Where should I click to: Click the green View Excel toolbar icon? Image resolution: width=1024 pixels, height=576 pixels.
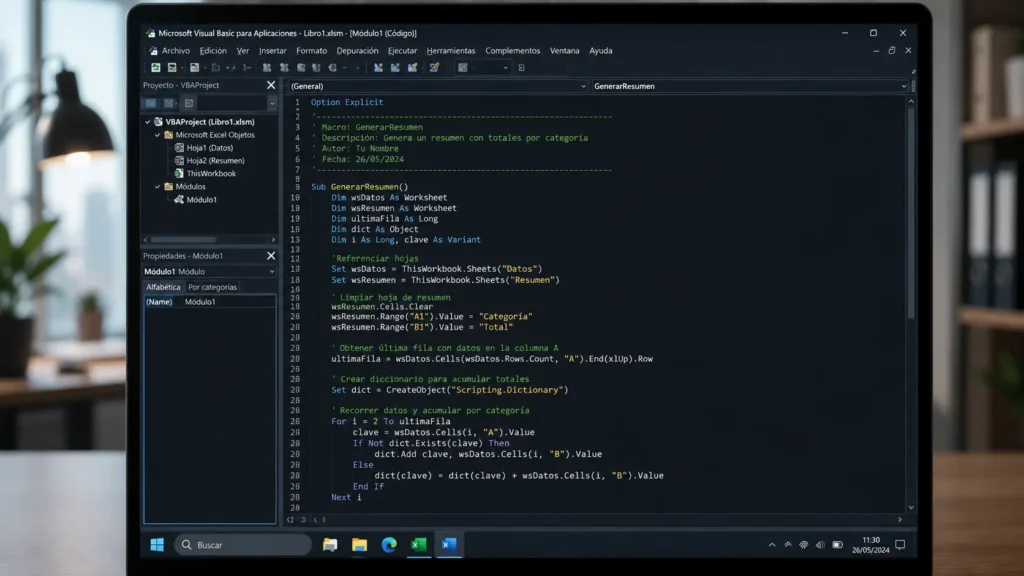tap(155, 67)
